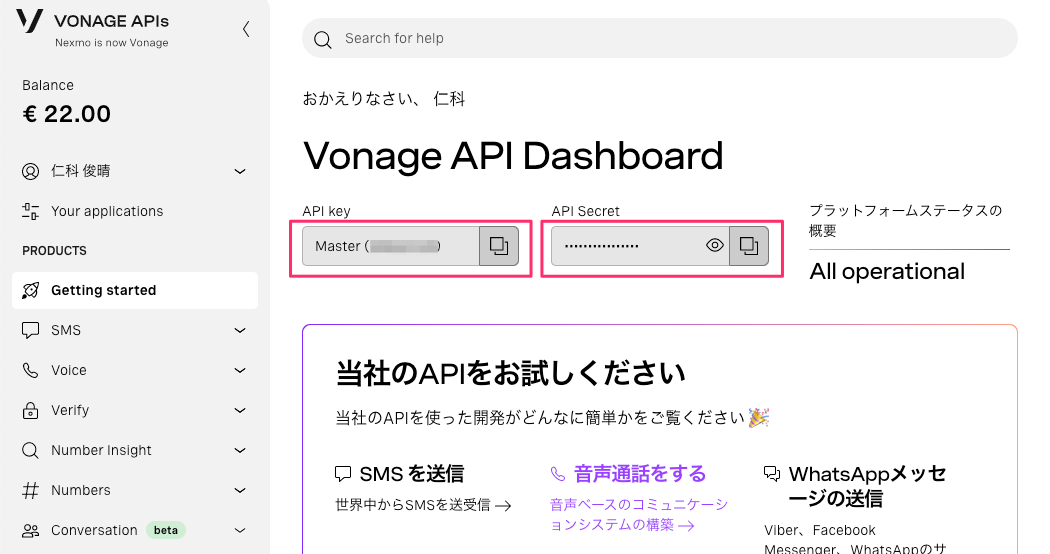Screen dimensions: 1050x554
Task: Expand the SMS menu chevron
Action: click(240, 330)
